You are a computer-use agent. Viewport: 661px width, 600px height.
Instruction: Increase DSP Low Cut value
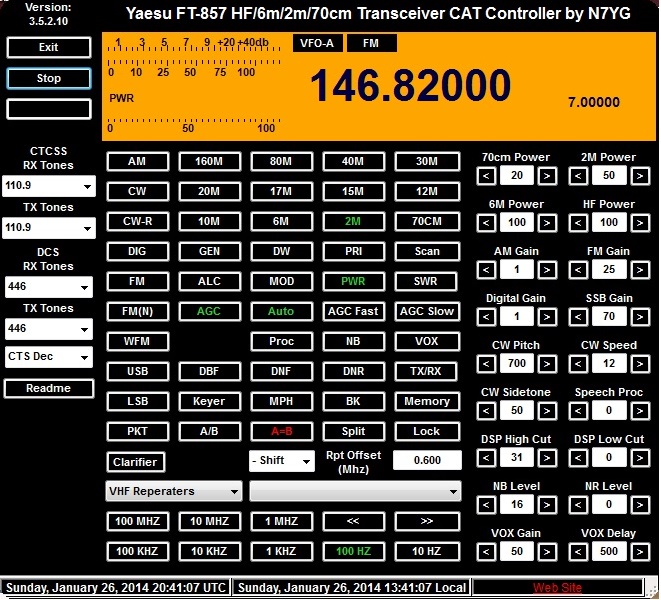coord(640,457)
